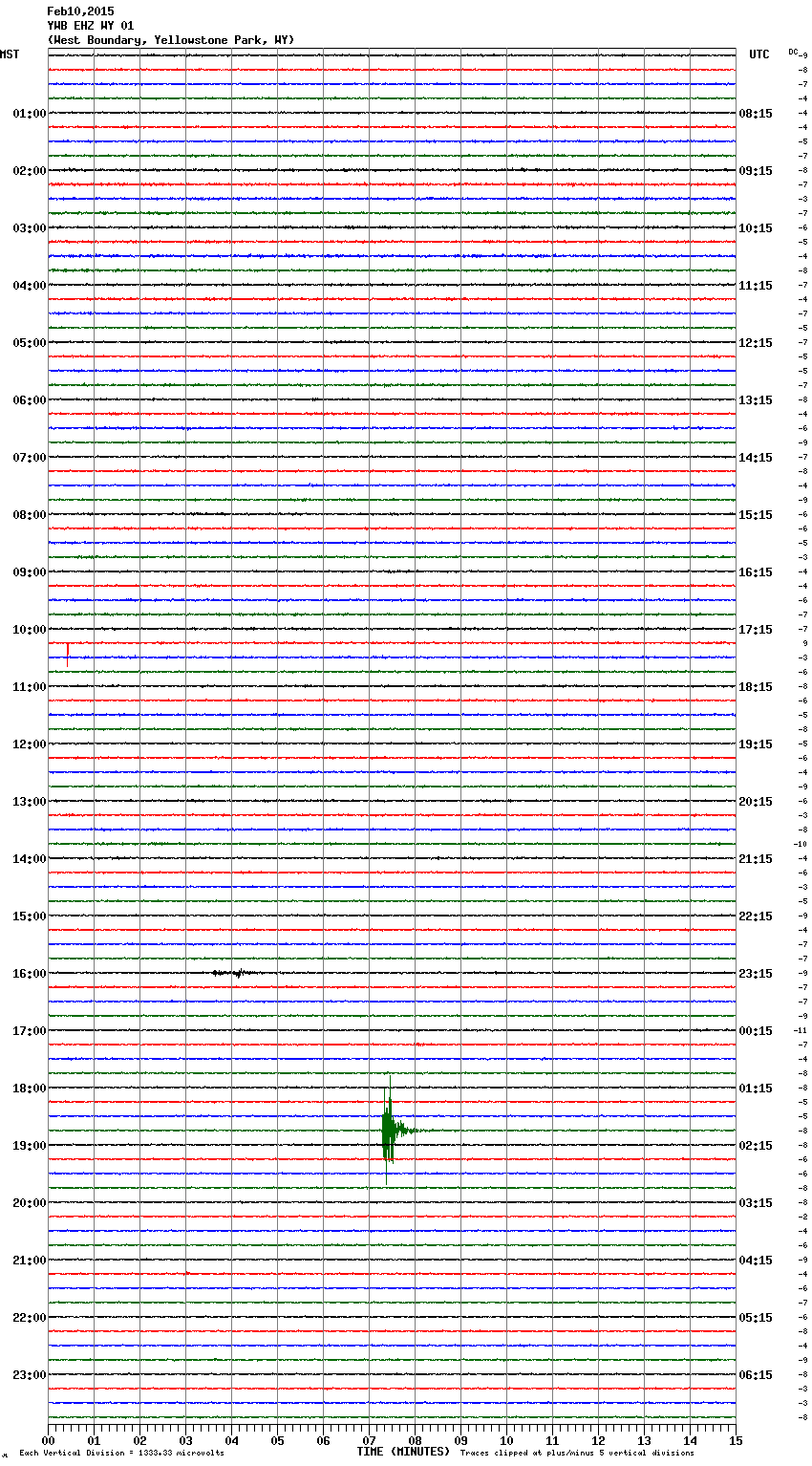Pick the '03:15' UTC time label
This screenshot has width=812, height=1466.
(756, 1203)
